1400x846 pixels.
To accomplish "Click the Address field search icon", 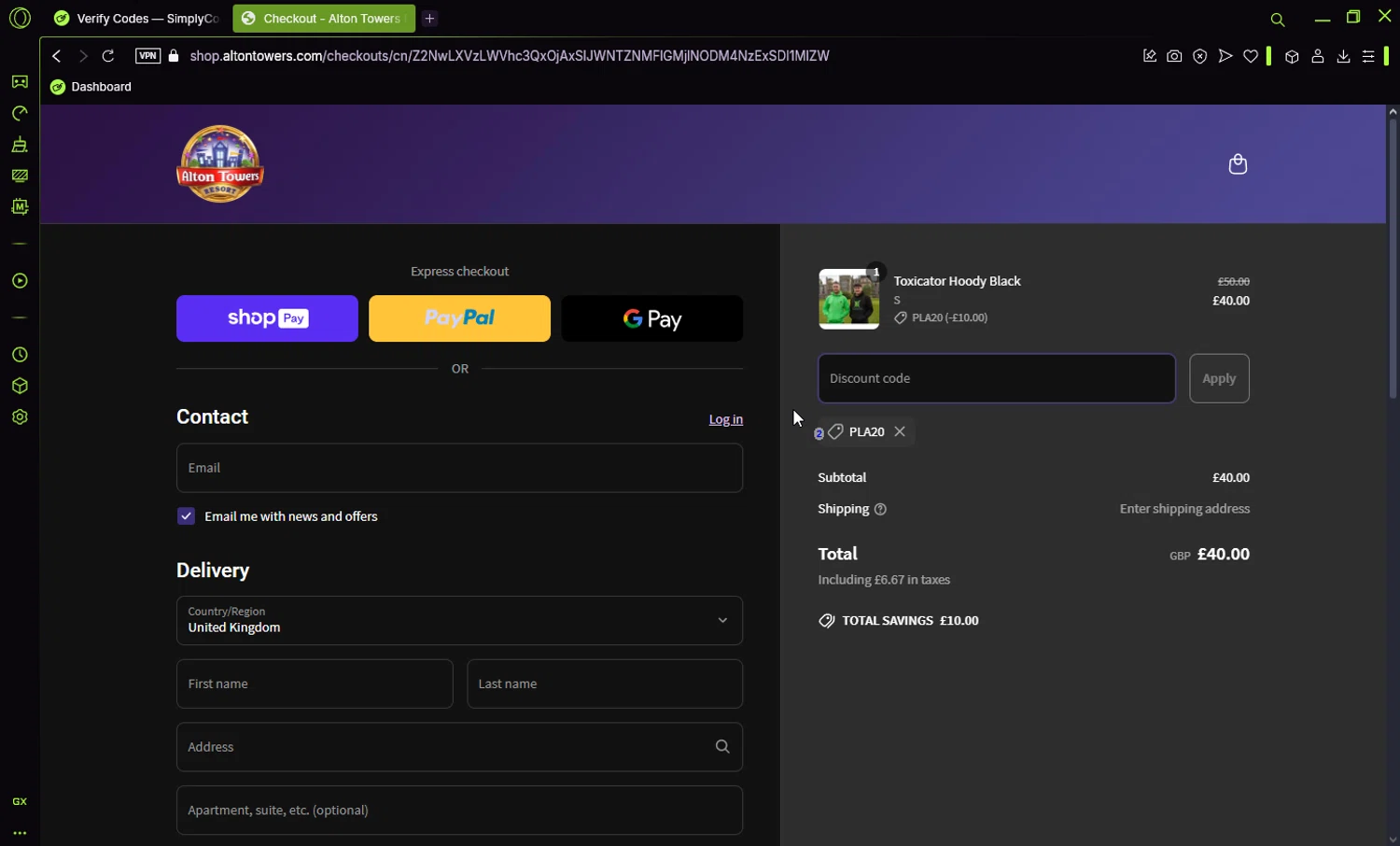I will pos(722,747).
